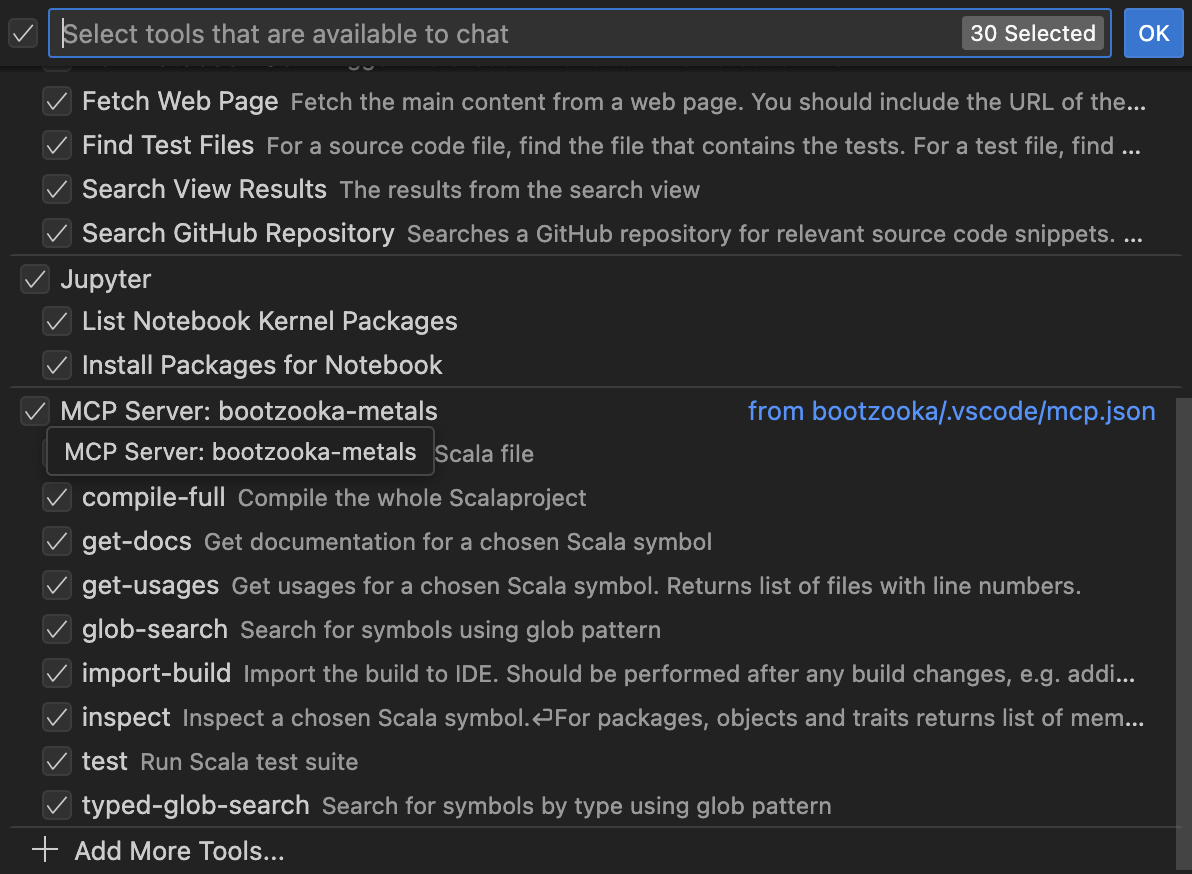Image resolution: width=1192 pixels, height=874 pixels.
Task: Toggle the Jupyter group checkbox
Action: (x=35, y=279)
